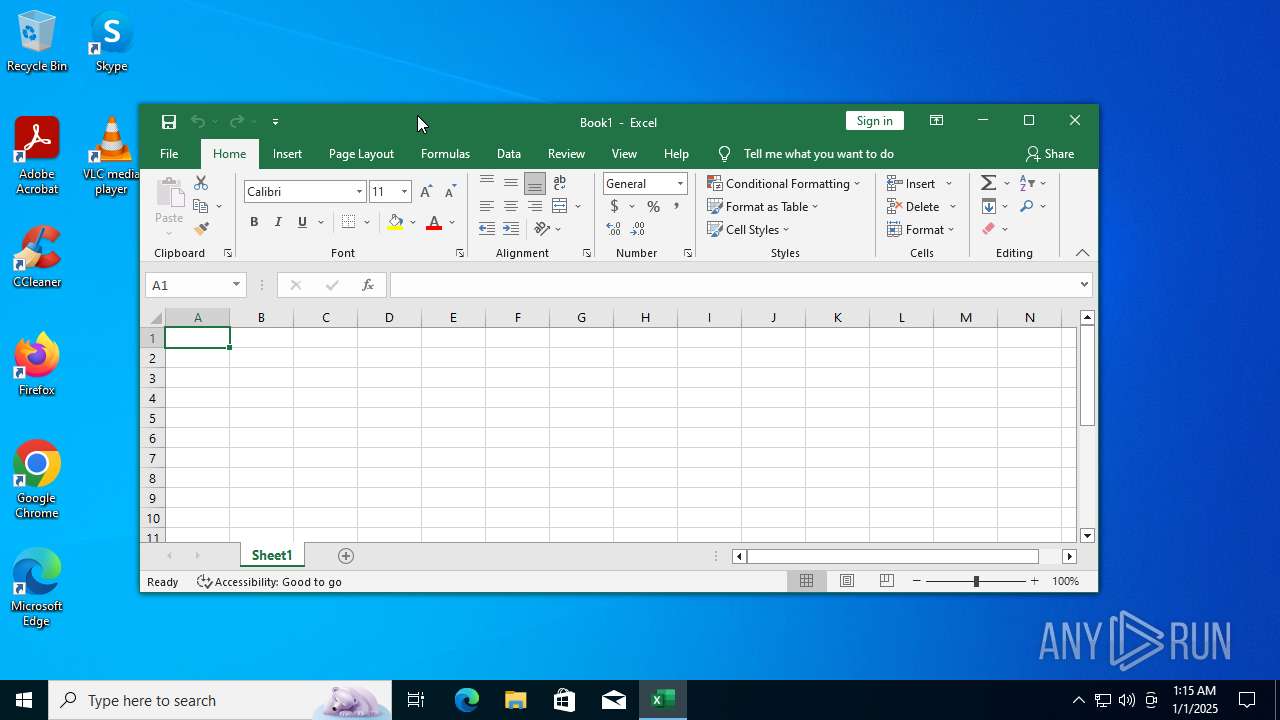This screenshot has width=1280, height=720.
Task: Apply comma style number format
Action: (677, 206)
